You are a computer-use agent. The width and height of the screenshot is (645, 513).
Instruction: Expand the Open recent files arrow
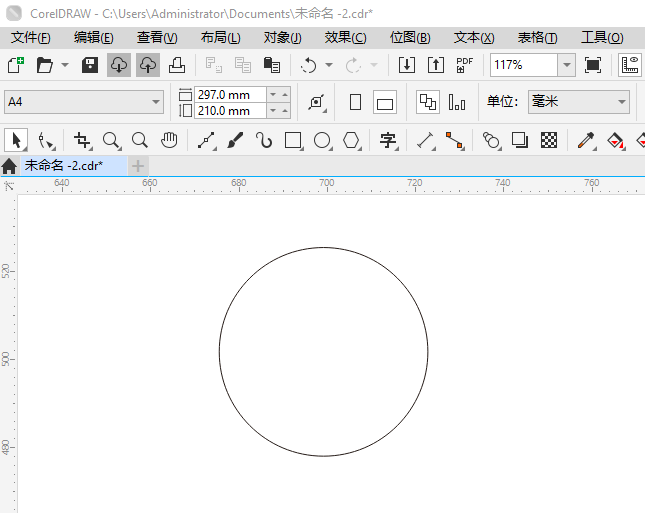pos(65,65)
